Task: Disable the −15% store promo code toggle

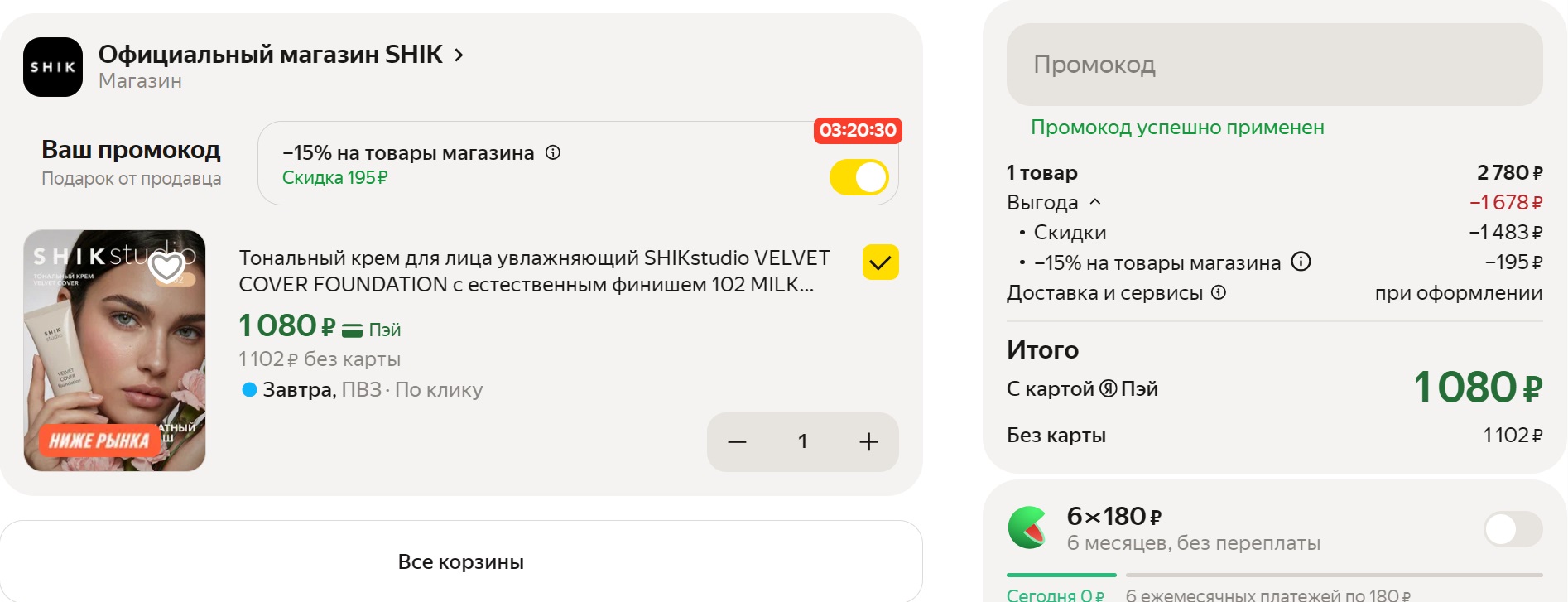Action: pos(859,177)
